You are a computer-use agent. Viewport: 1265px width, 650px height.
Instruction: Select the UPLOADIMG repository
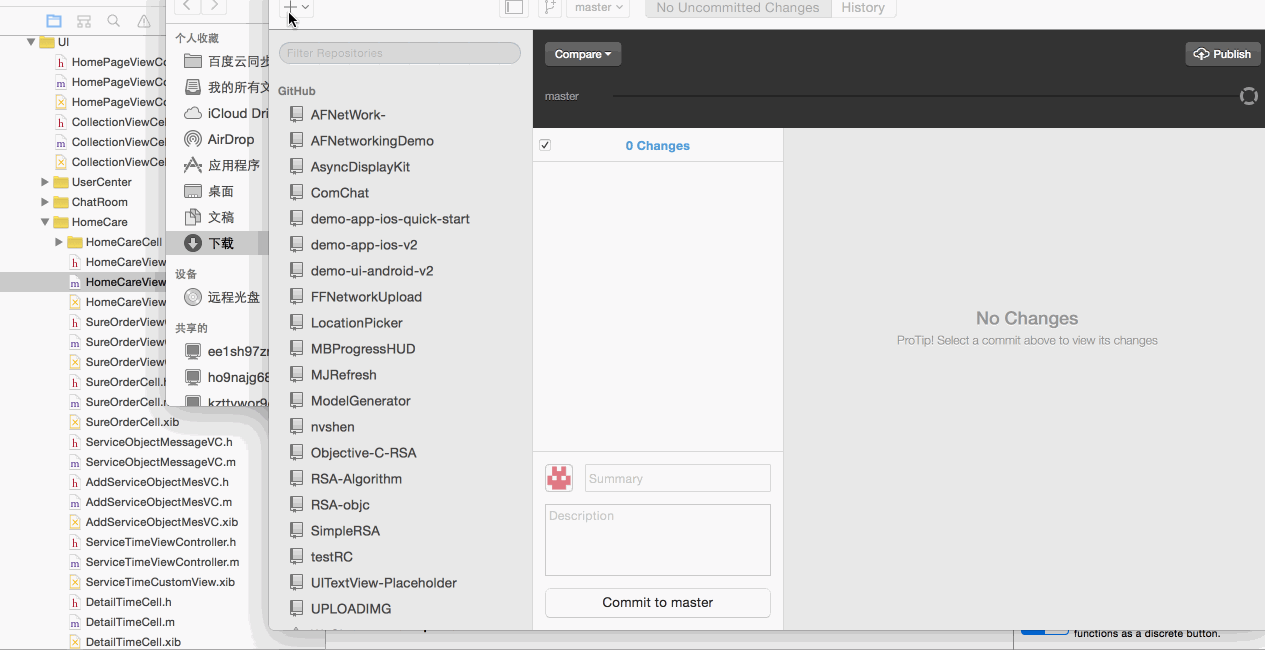351,609
